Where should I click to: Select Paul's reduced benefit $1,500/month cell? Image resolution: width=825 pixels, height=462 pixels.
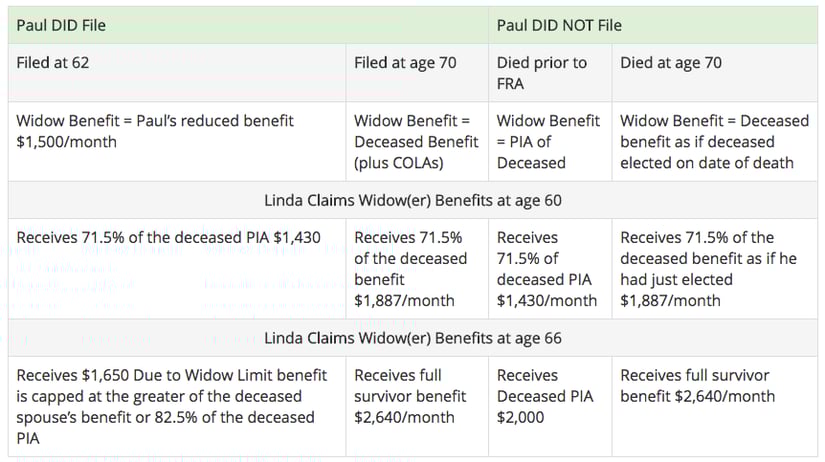[177, 142]
